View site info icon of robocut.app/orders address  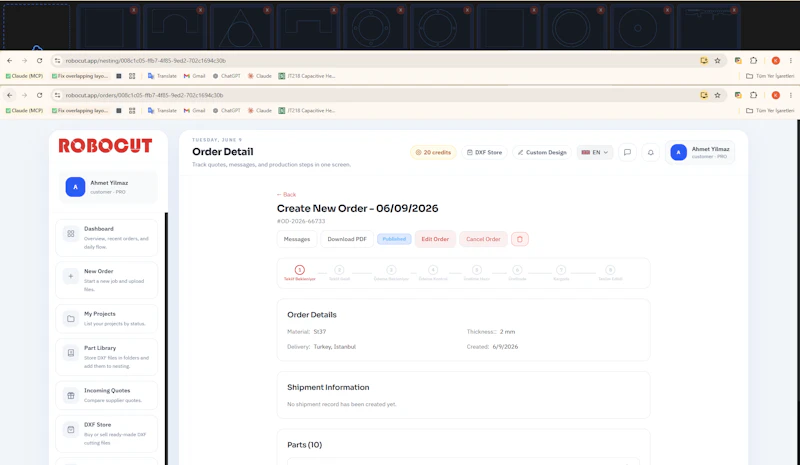coord(58,95)
